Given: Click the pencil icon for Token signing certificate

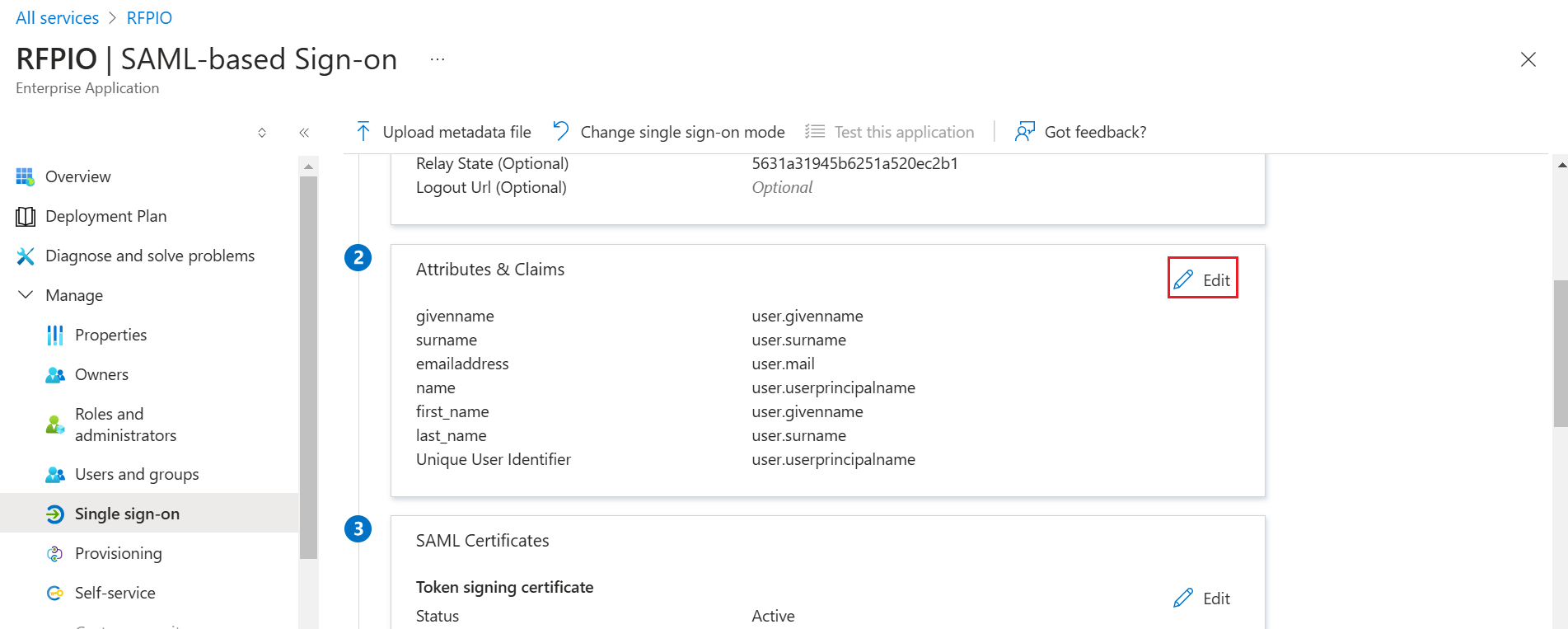Looking at the screenshot, I should [x=1183, y=598].
